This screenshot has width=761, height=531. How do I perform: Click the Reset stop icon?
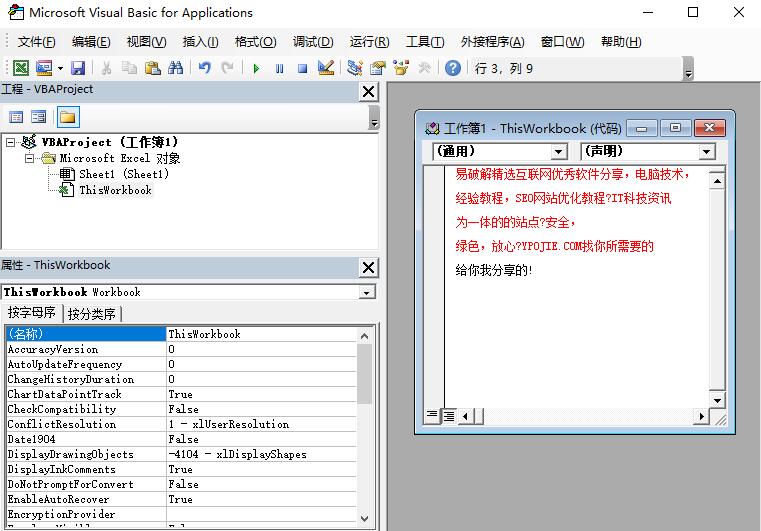point(302,68)
